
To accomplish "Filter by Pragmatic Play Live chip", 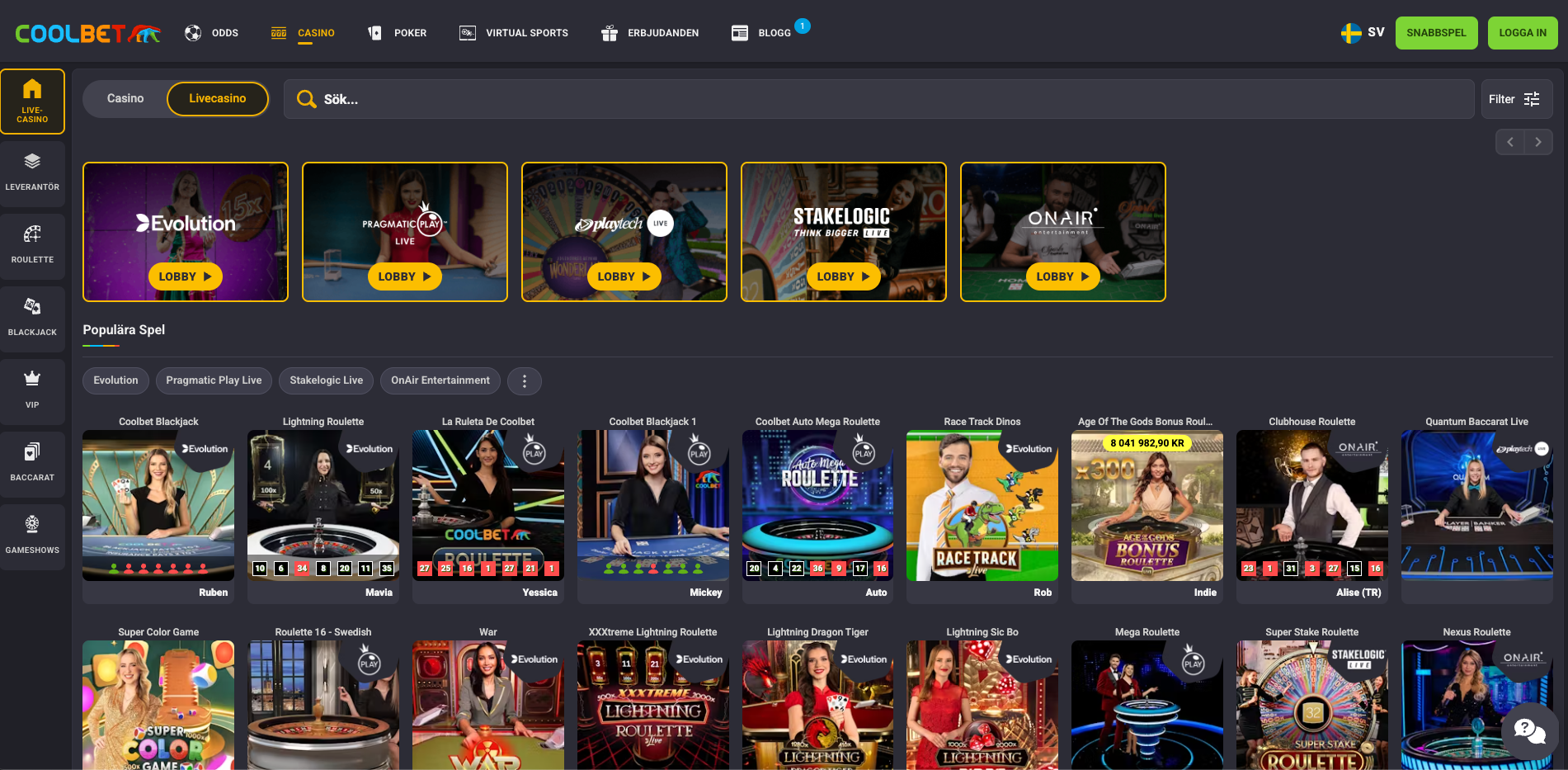I will pyautogui.click(x=214, y=380).
